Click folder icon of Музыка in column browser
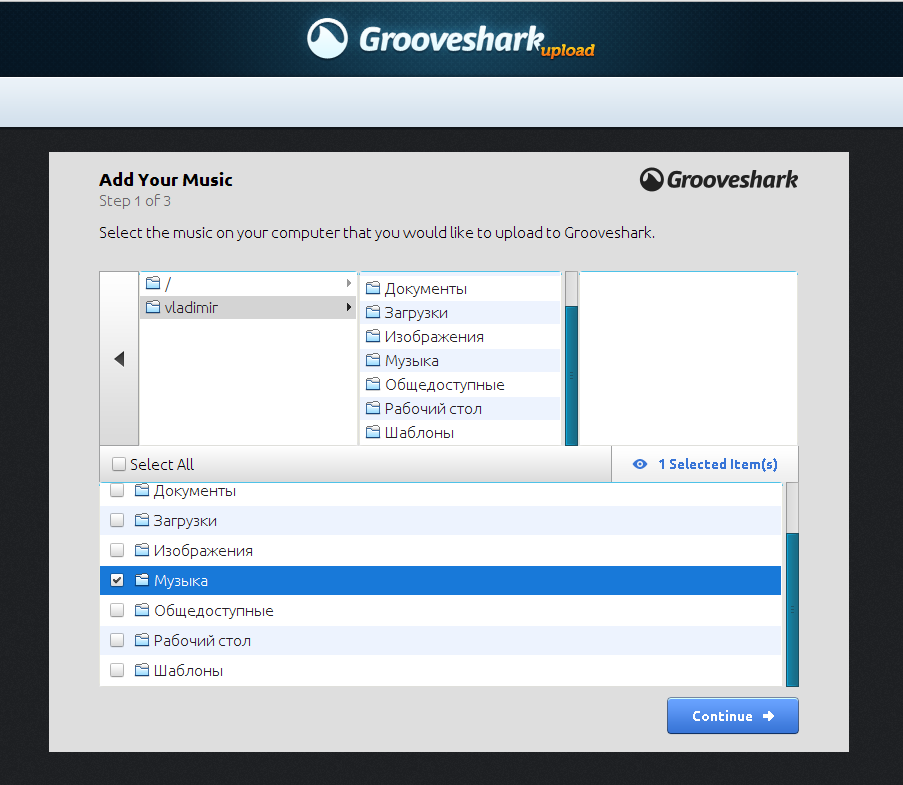 coord(373,360)
